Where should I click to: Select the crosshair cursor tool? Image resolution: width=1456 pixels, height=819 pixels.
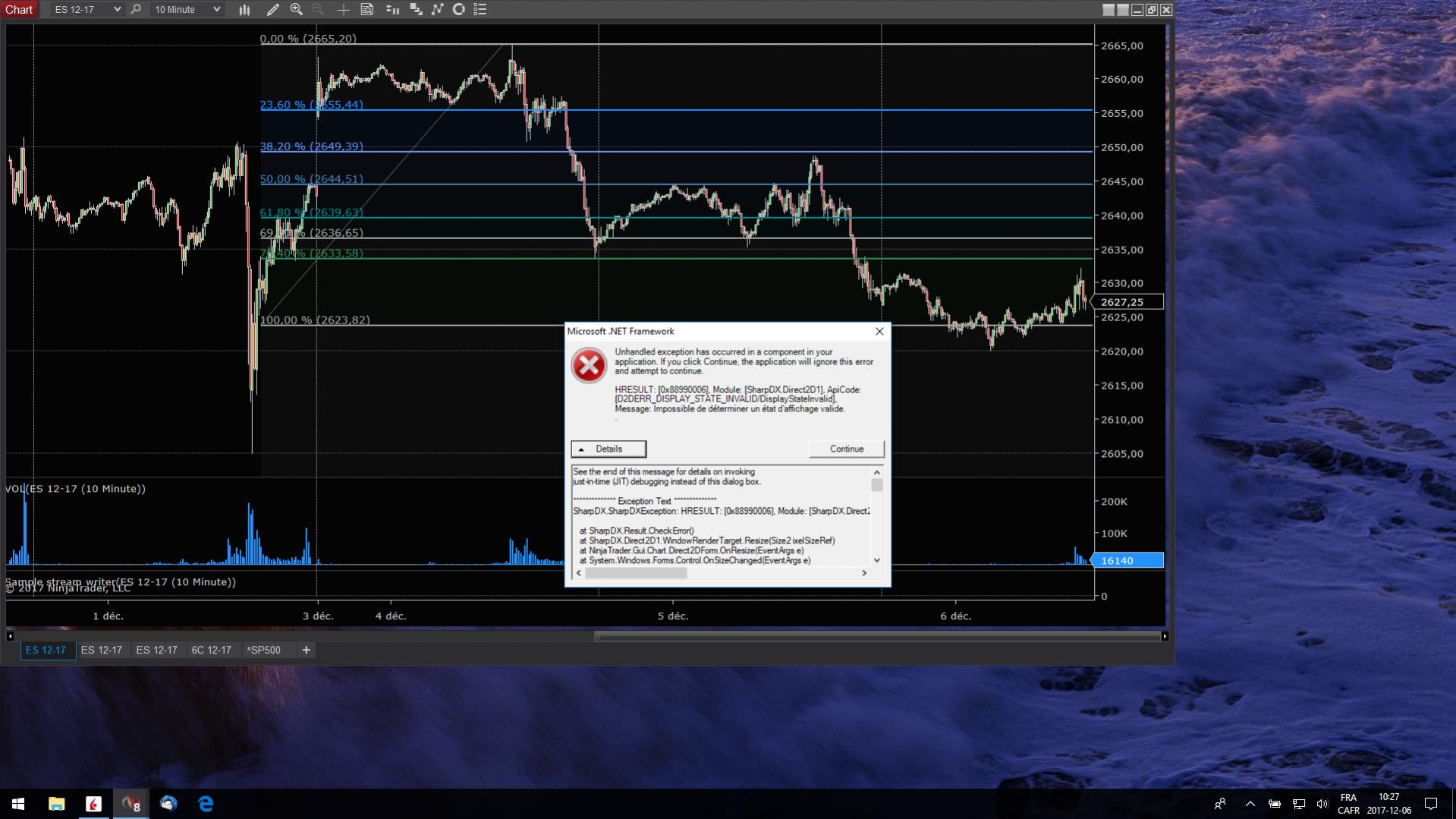(343, 9)
